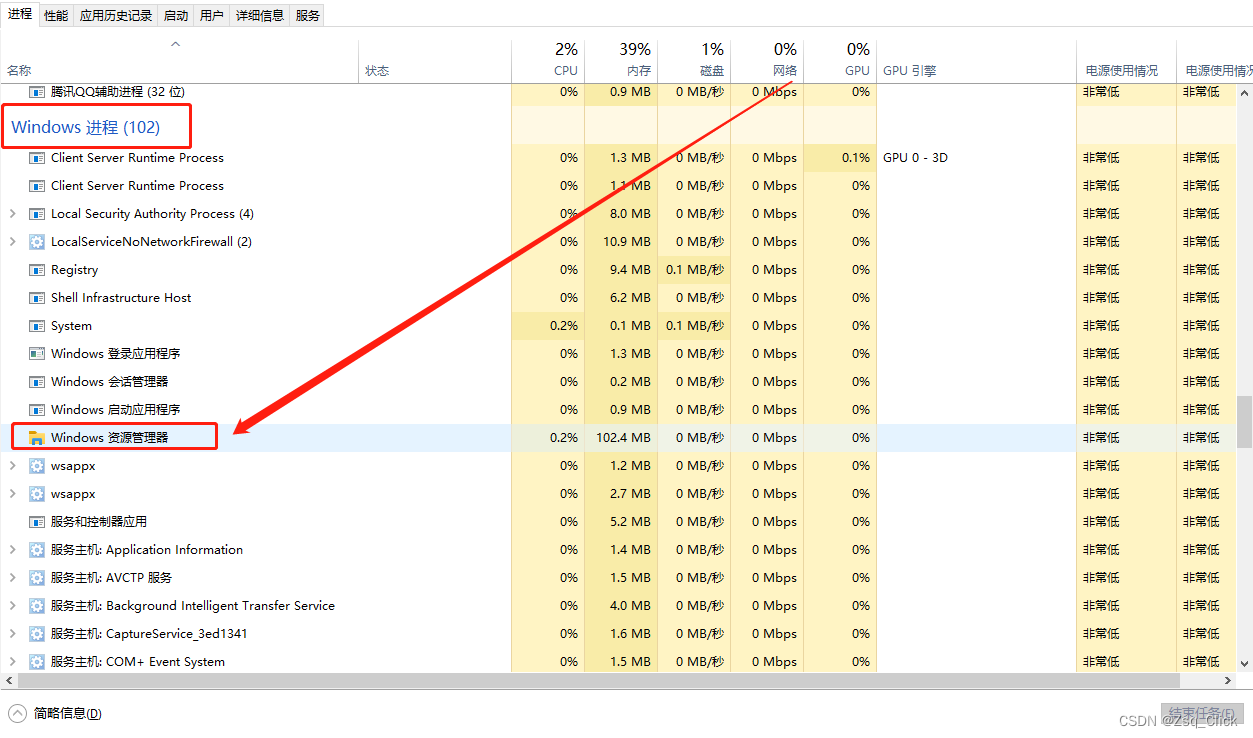Open the 服务 tab
1253x738 pixels.
pyautogui.click(x=308, y=15)
